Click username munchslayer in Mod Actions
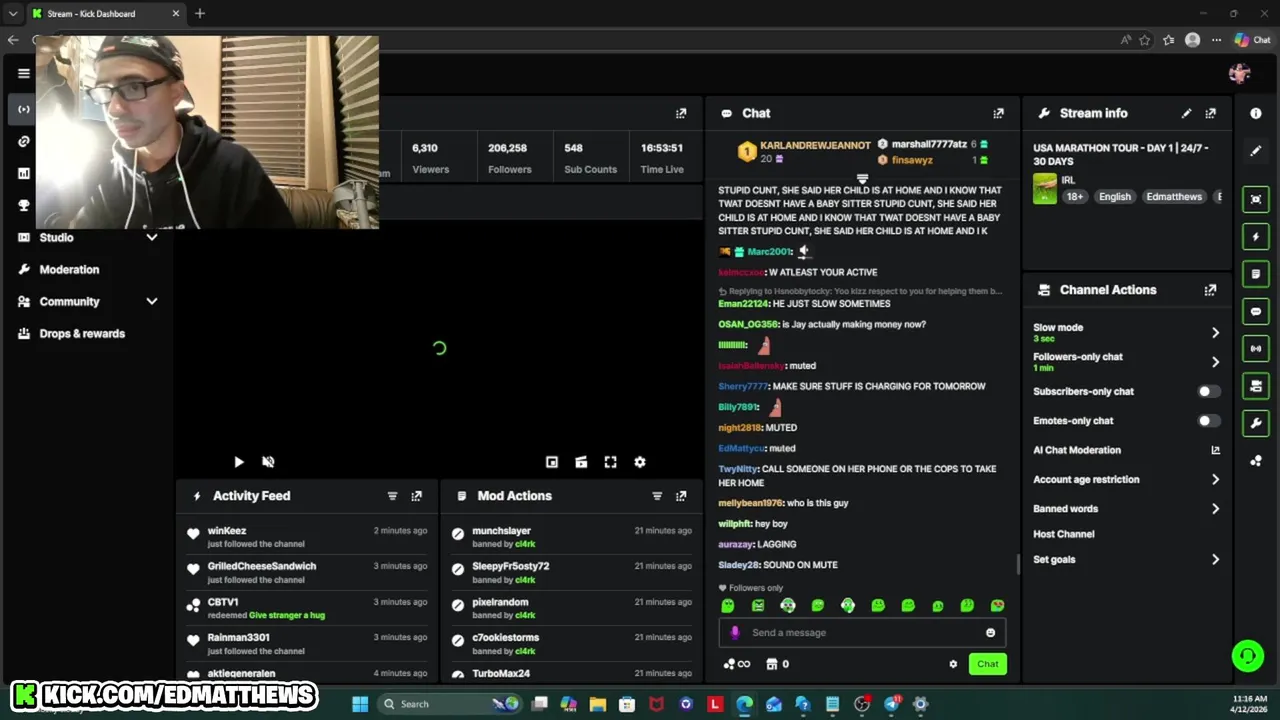This screenshot has height=720, width=1280. pos(501,531)
